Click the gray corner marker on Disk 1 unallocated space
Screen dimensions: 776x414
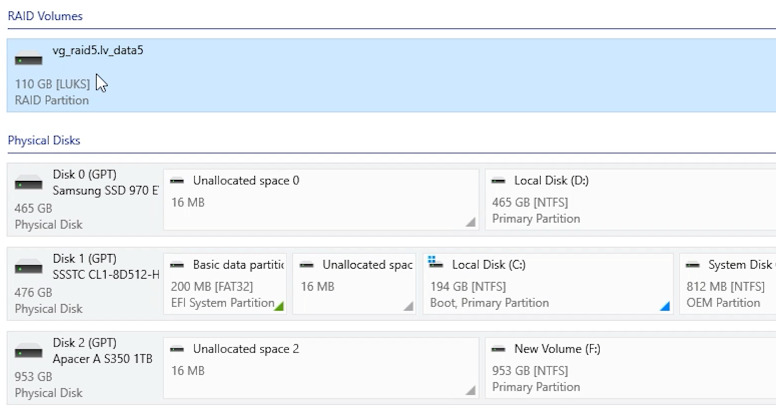(408, 306)
